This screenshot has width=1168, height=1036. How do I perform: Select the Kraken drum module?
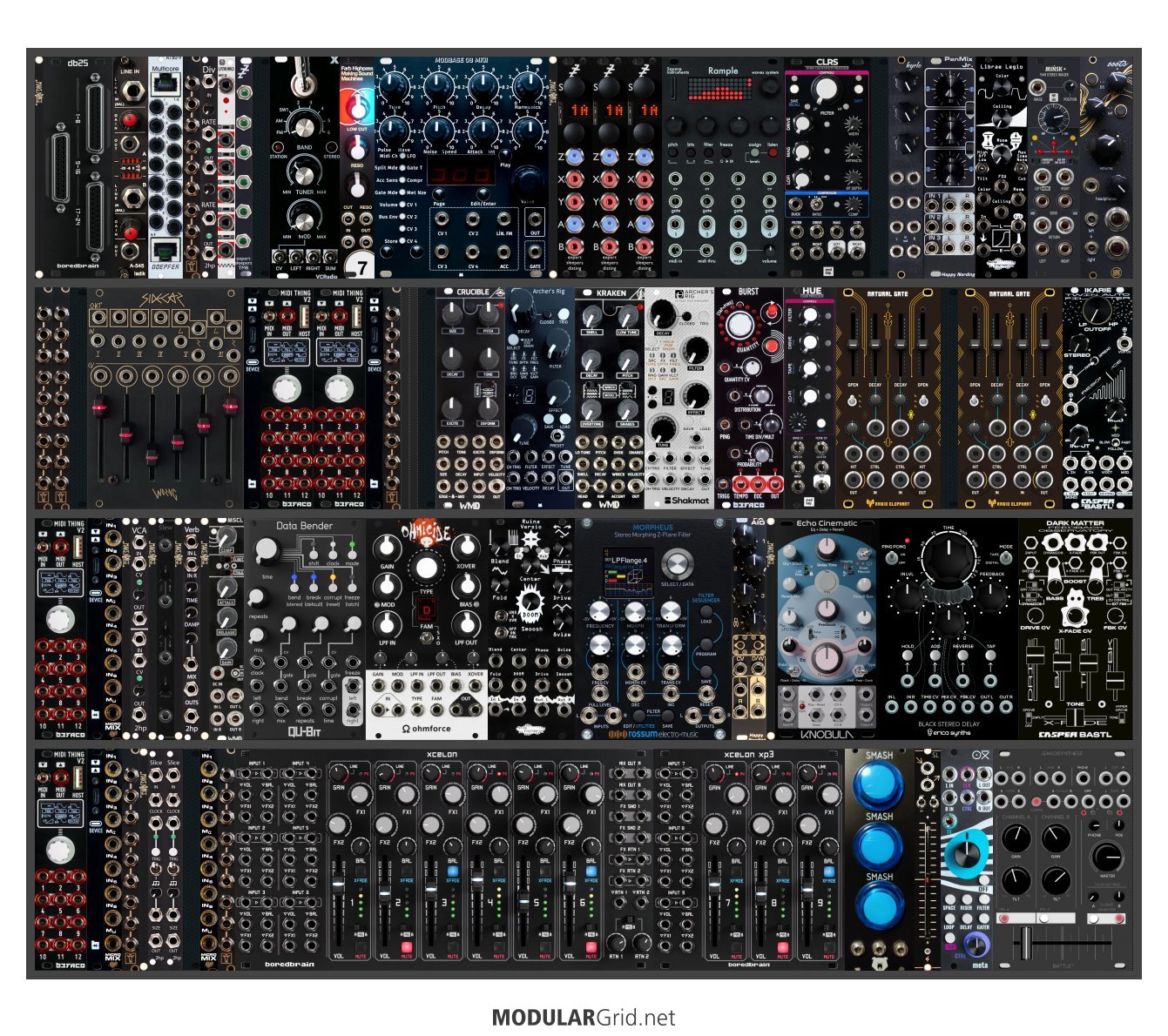coord(610,398)
